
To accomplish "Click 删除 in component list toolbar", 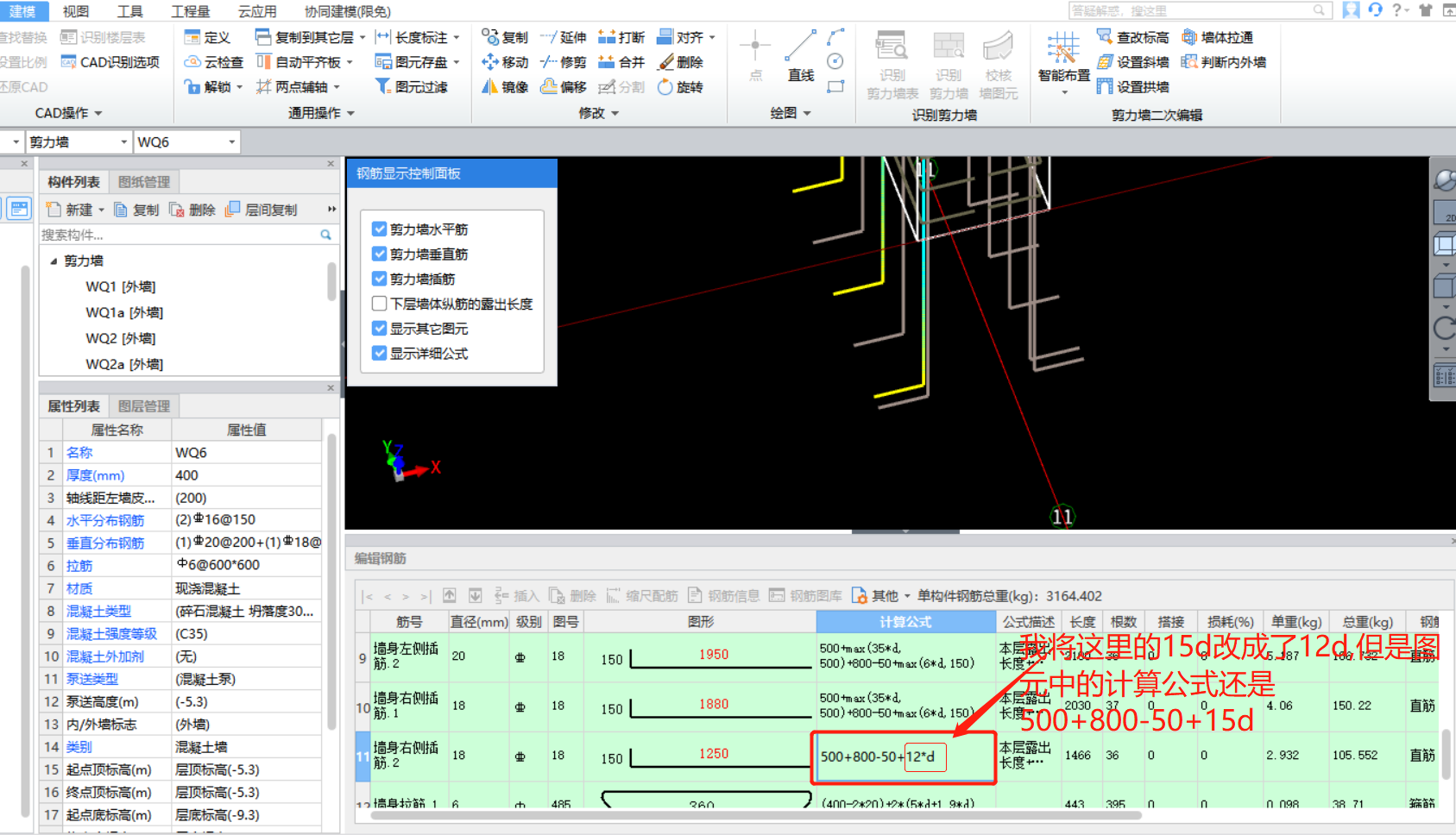I will (x=192, y=210).
